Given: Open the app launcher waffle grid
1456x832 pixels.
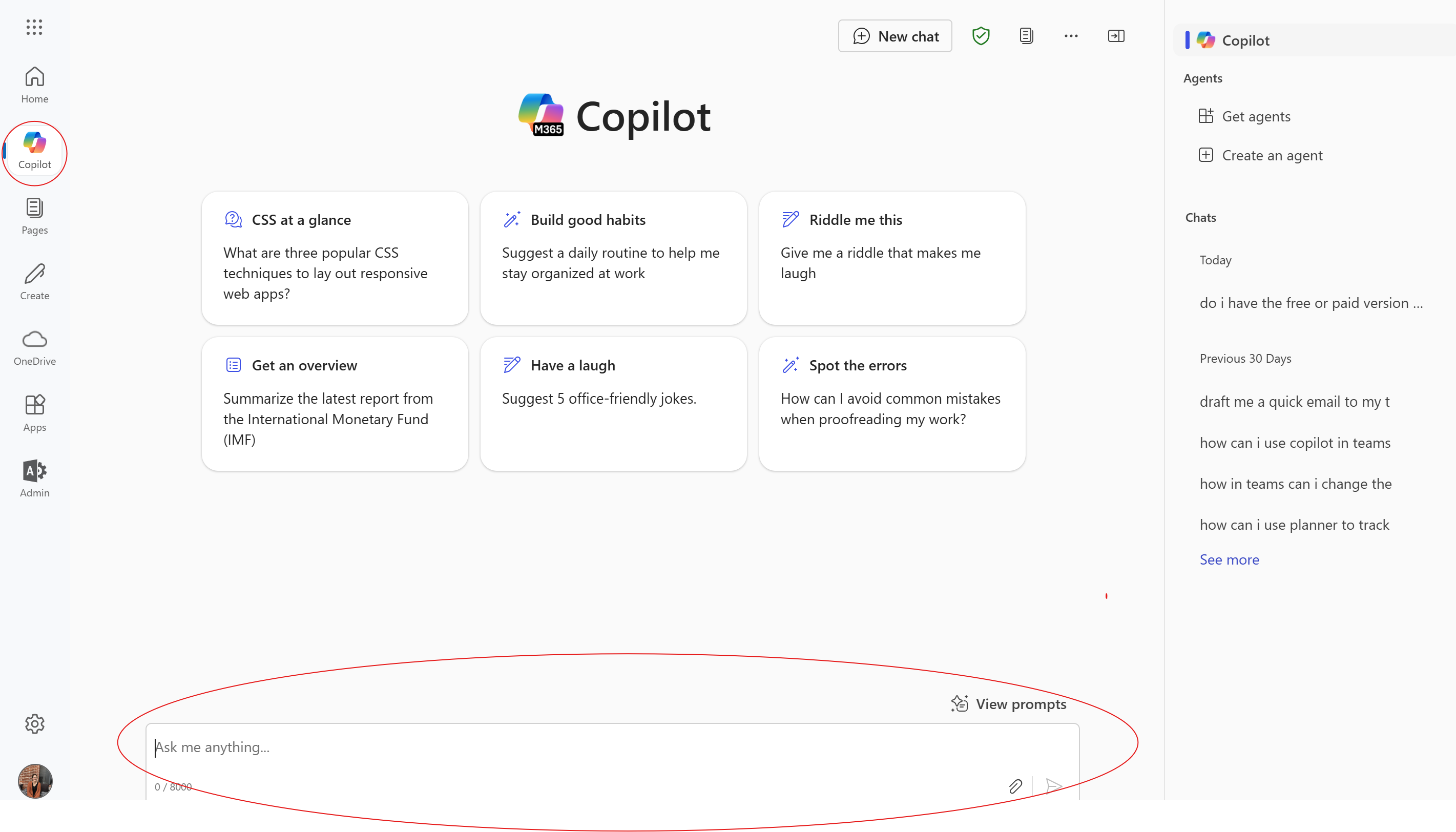Looking at the screenshot, I should coord(34,27).
